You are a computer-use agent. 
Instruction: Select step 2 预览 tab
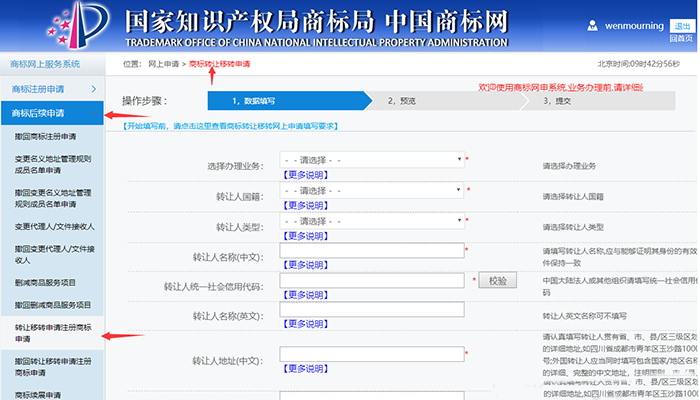(x=401, y=101)
